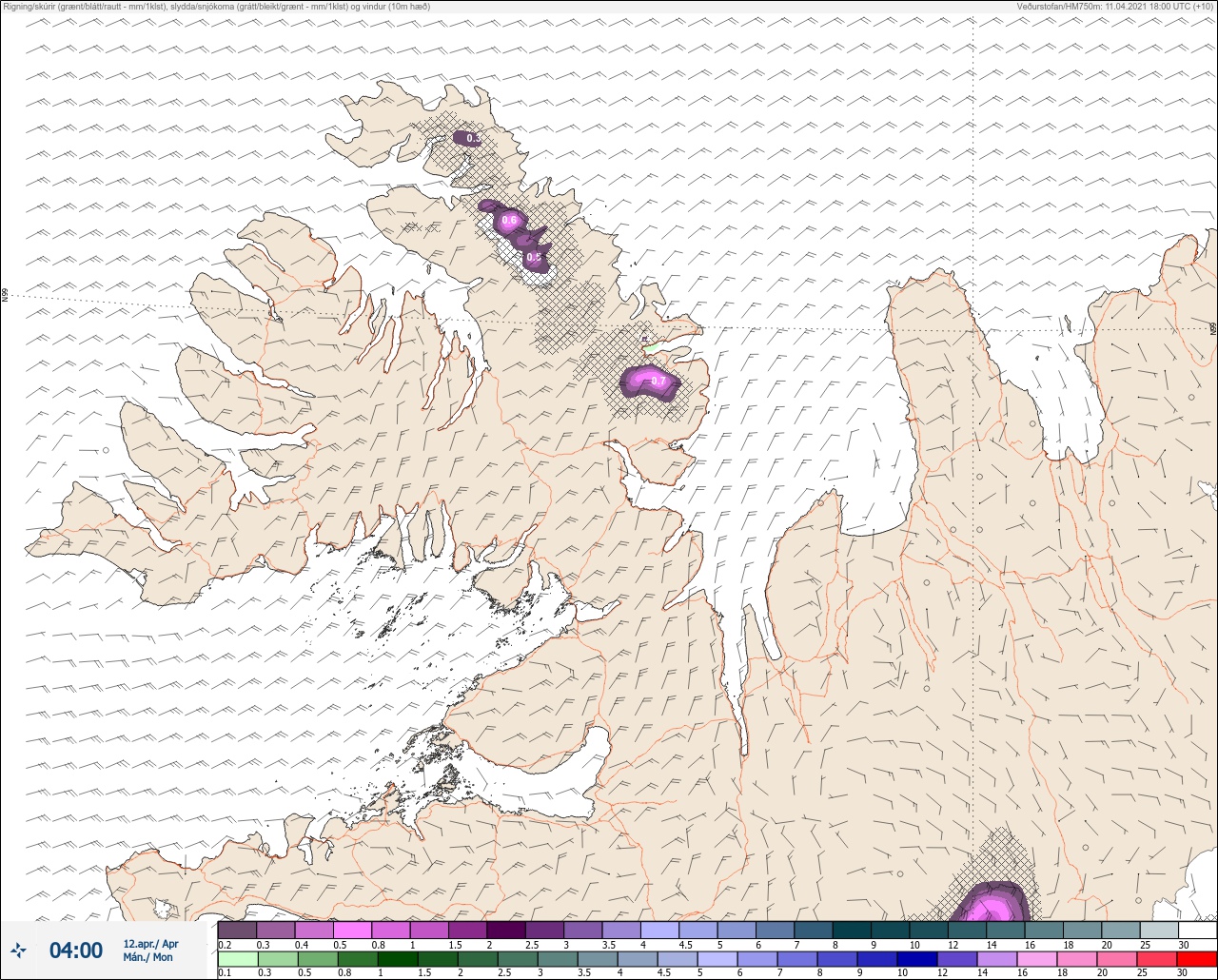The image size is (1218, 980).
Task: Select the top-row legend swatch labeled 12
Action: [967, 930]
